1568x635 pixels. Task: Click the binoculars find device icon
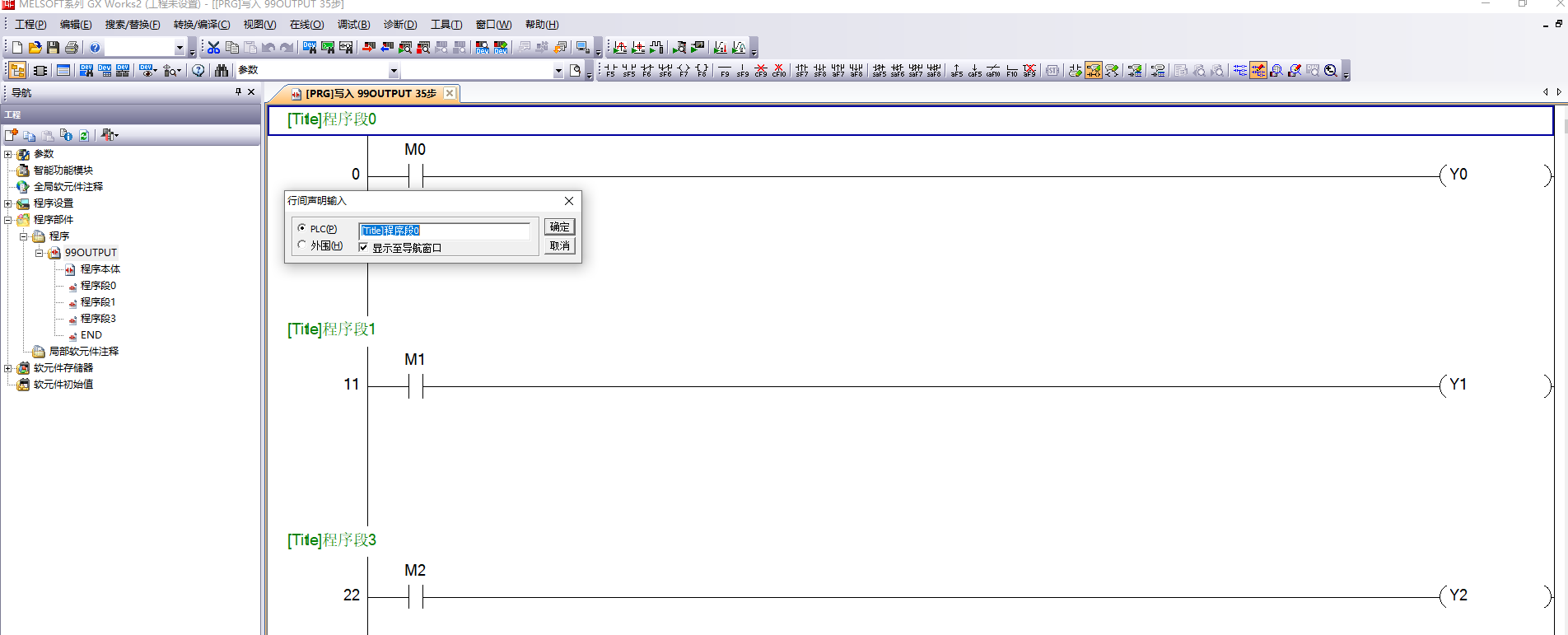pos(222,71)
